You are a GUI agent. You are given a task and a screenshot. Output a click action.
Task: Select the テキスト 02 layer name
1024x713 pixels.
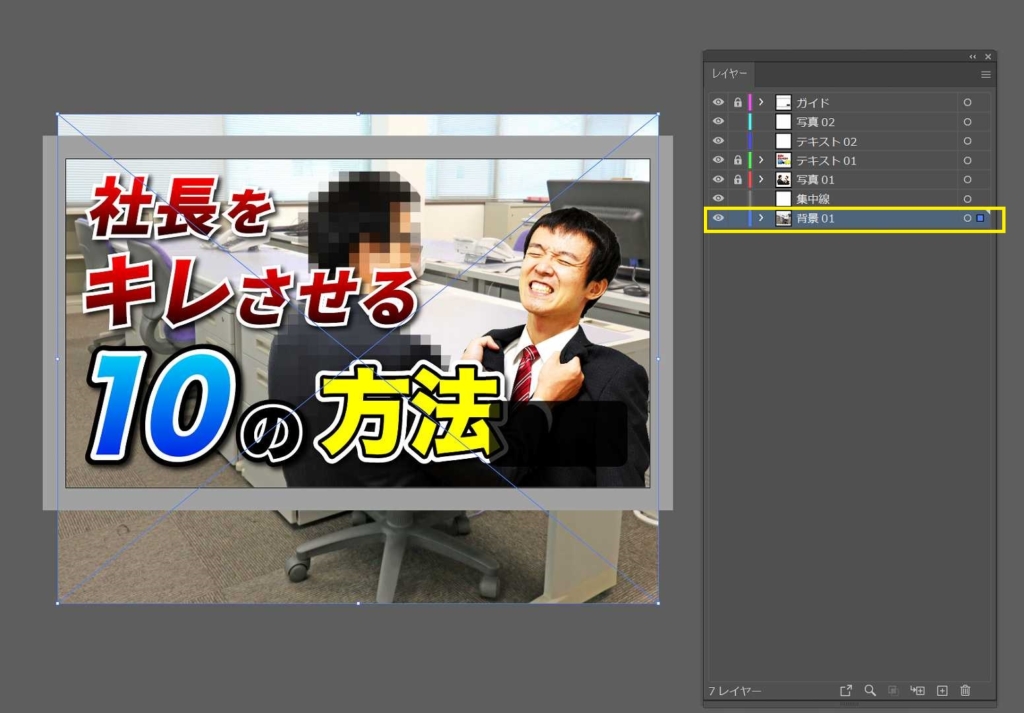click(x=826, y=141)
